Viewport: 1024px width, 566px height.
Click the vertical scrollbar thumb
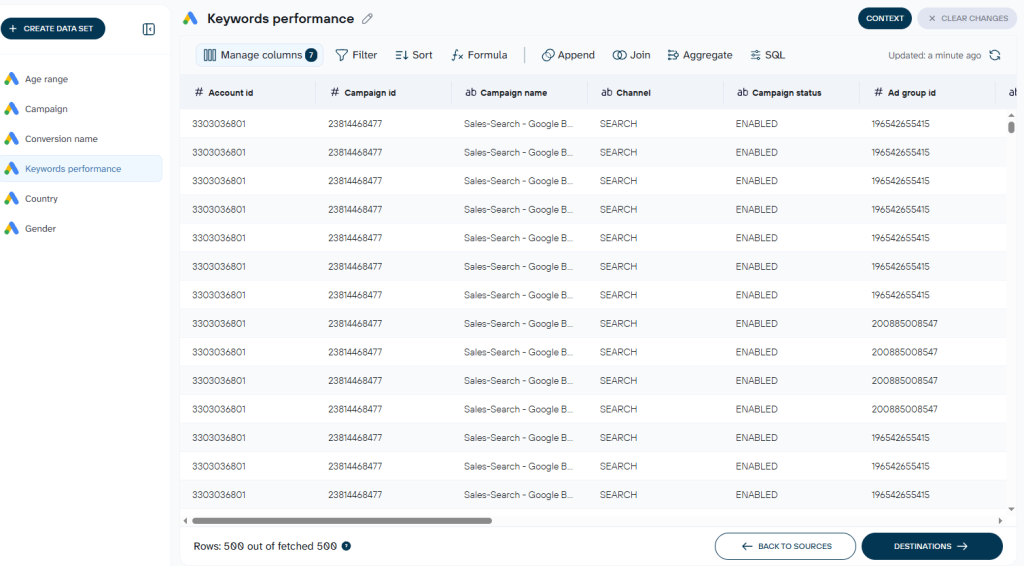(x=1011, y=127)
